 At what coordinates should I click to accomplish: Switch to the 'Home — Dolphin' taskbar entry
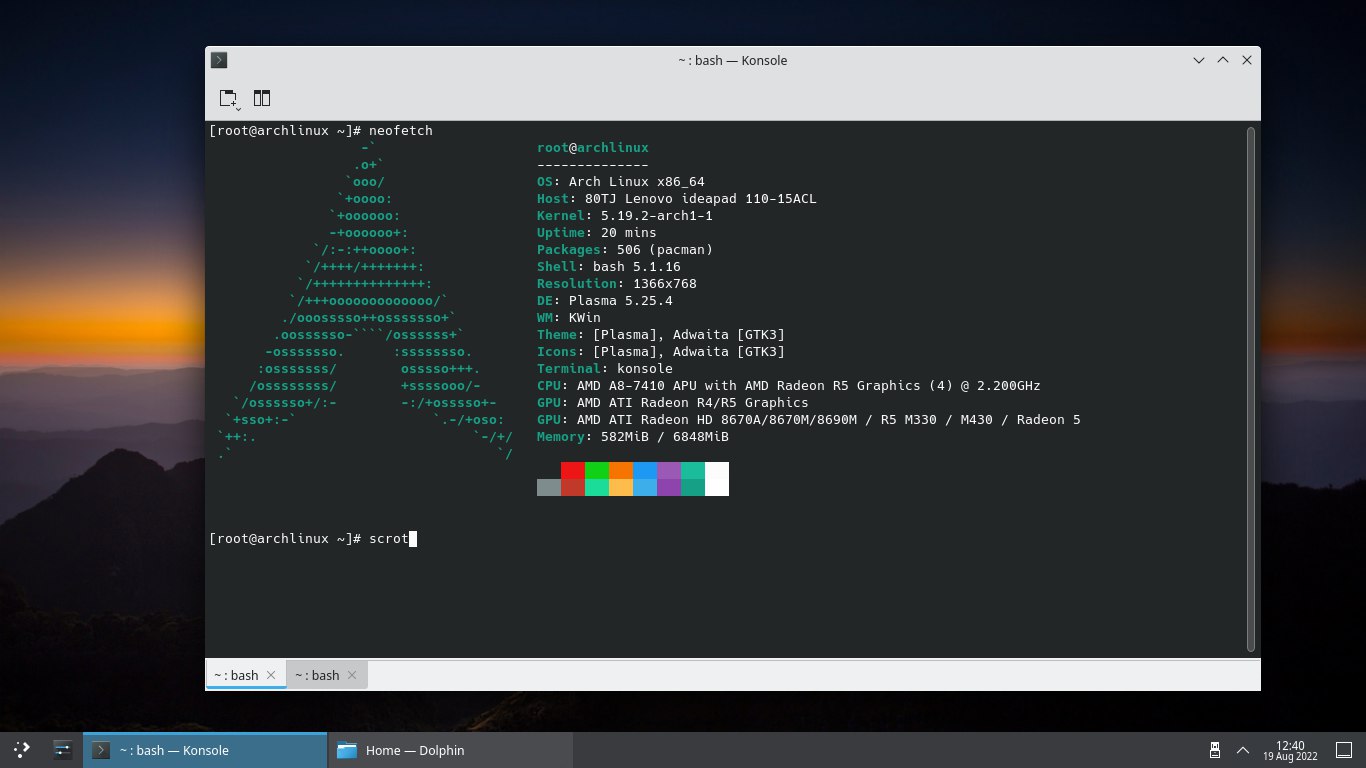click(x=452, y=750)
